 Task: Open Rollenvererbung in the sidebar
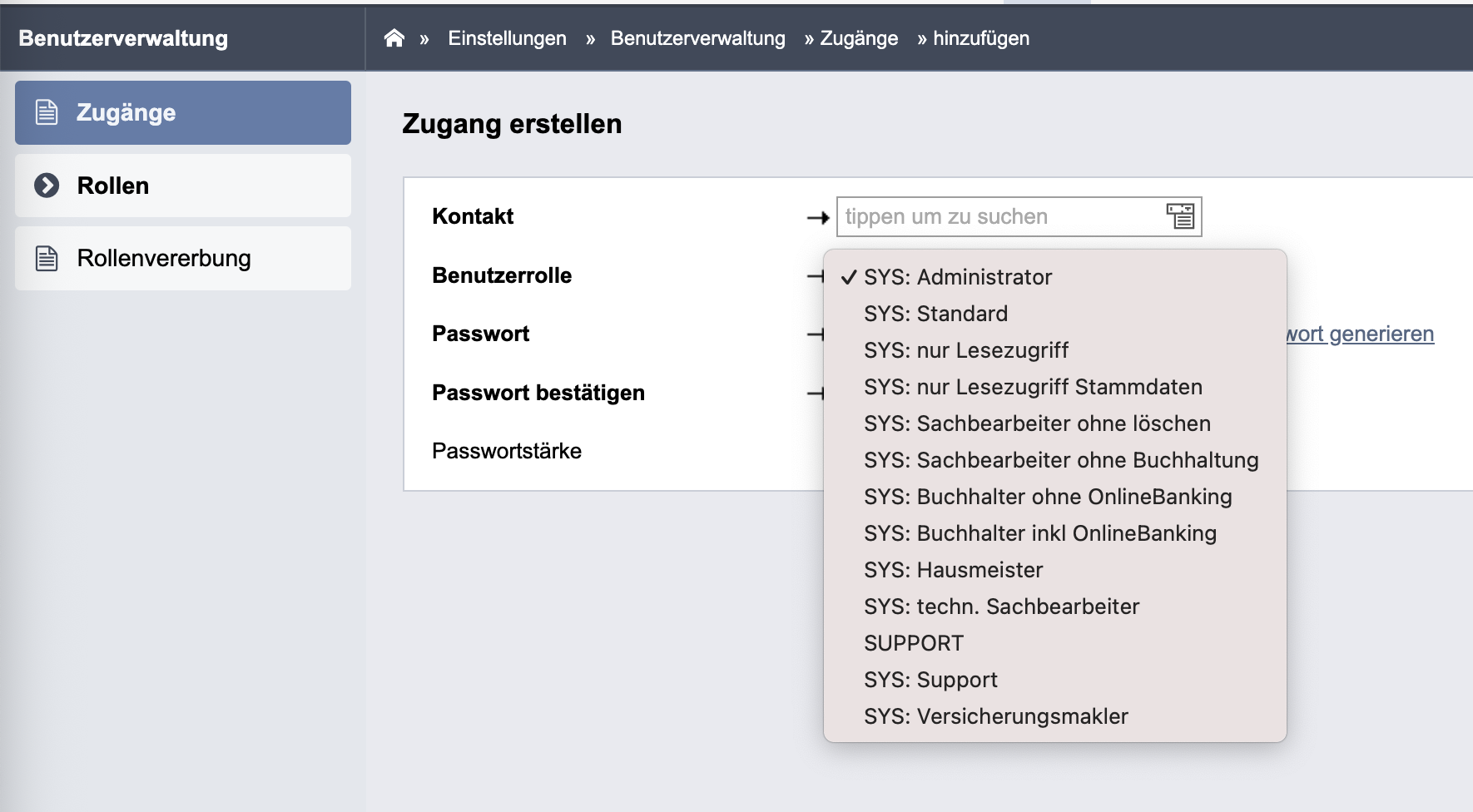click(183, 259)
